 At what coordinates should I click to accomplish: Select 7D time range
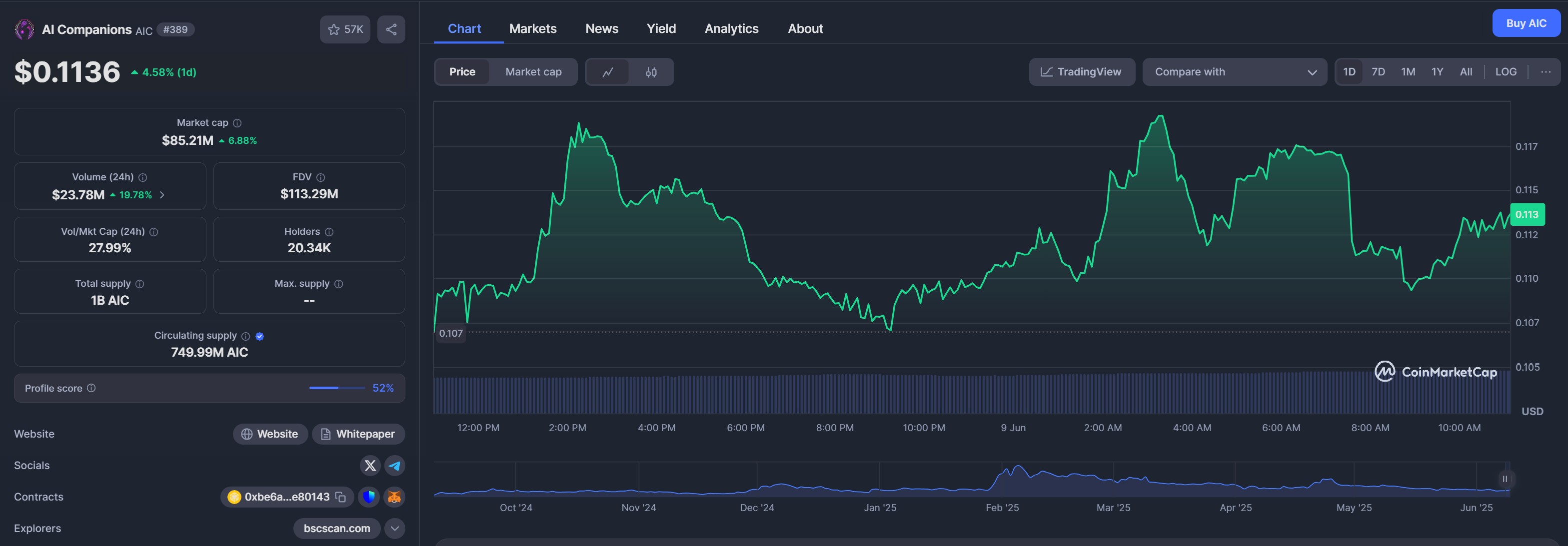click(x=1379, y=72)
